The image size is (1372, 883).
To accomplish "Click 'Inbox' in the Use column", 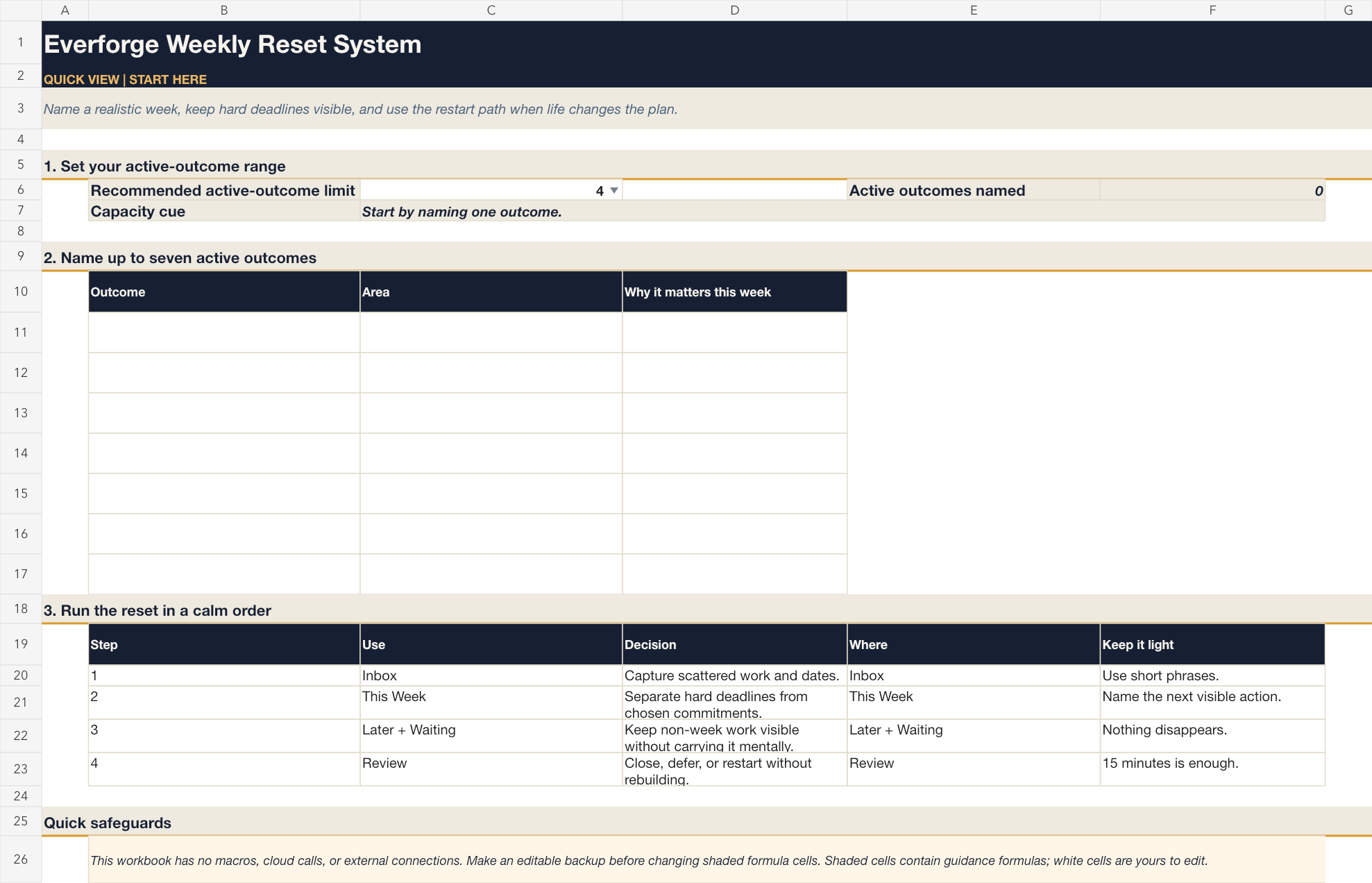I will tap(491, 675).
